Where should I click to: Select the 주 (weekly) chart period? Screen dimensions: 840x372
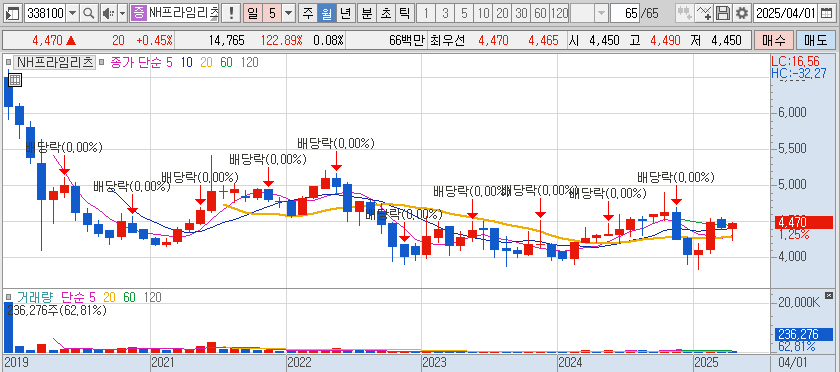[x=308, y=13]
